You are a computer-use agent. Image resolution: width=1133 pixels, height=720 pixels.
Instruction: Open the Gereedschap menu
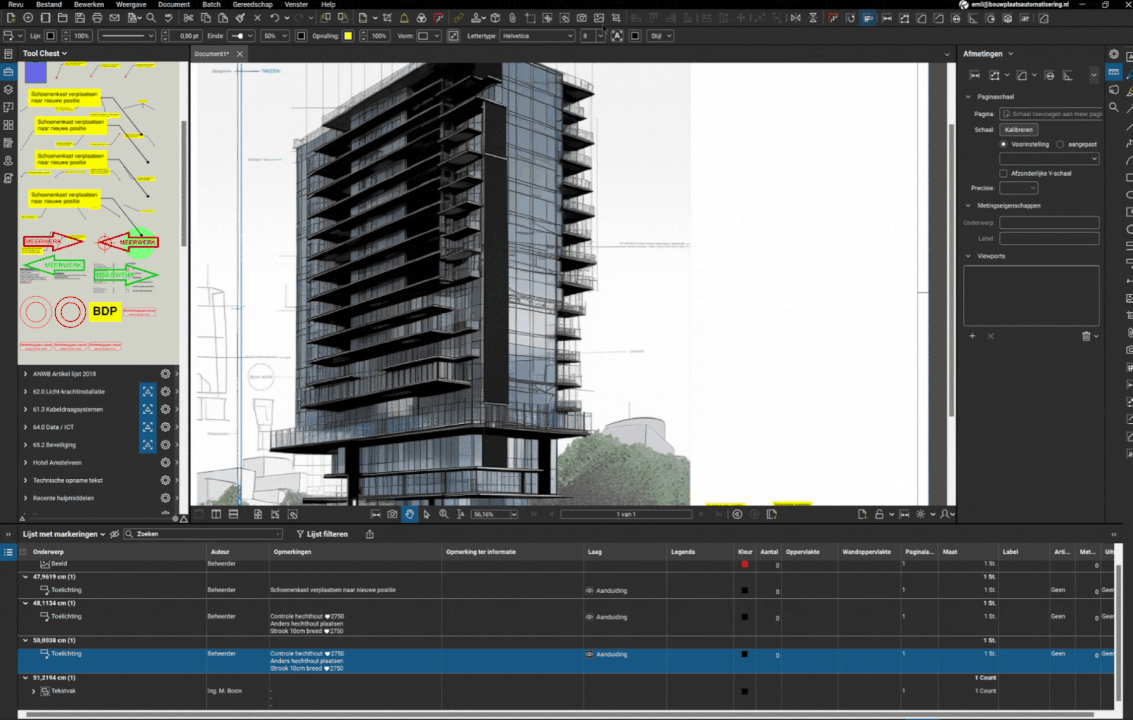(x=252, y=4)
